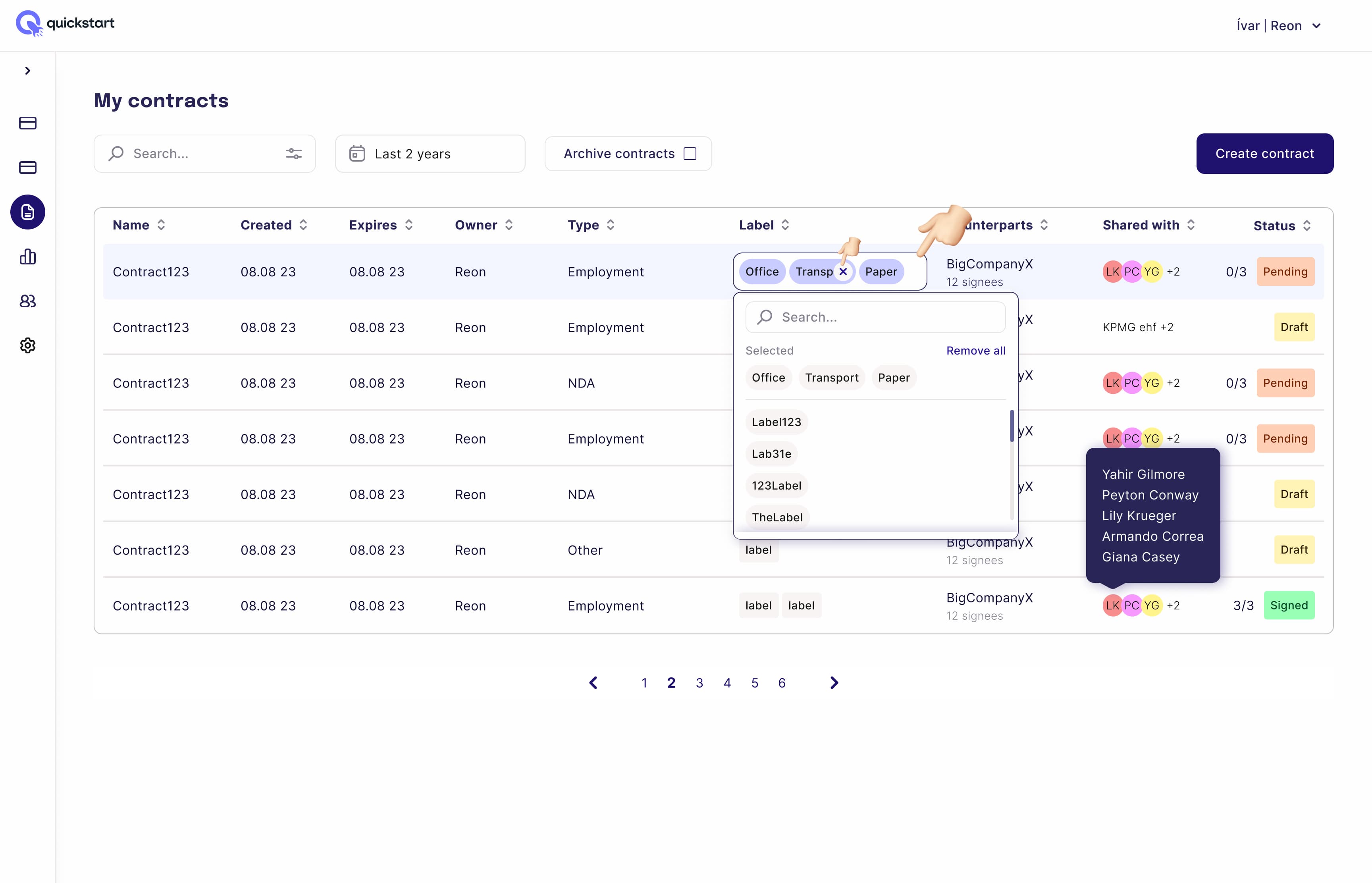Toggle the Office label in Selected list

coord(768,377)
